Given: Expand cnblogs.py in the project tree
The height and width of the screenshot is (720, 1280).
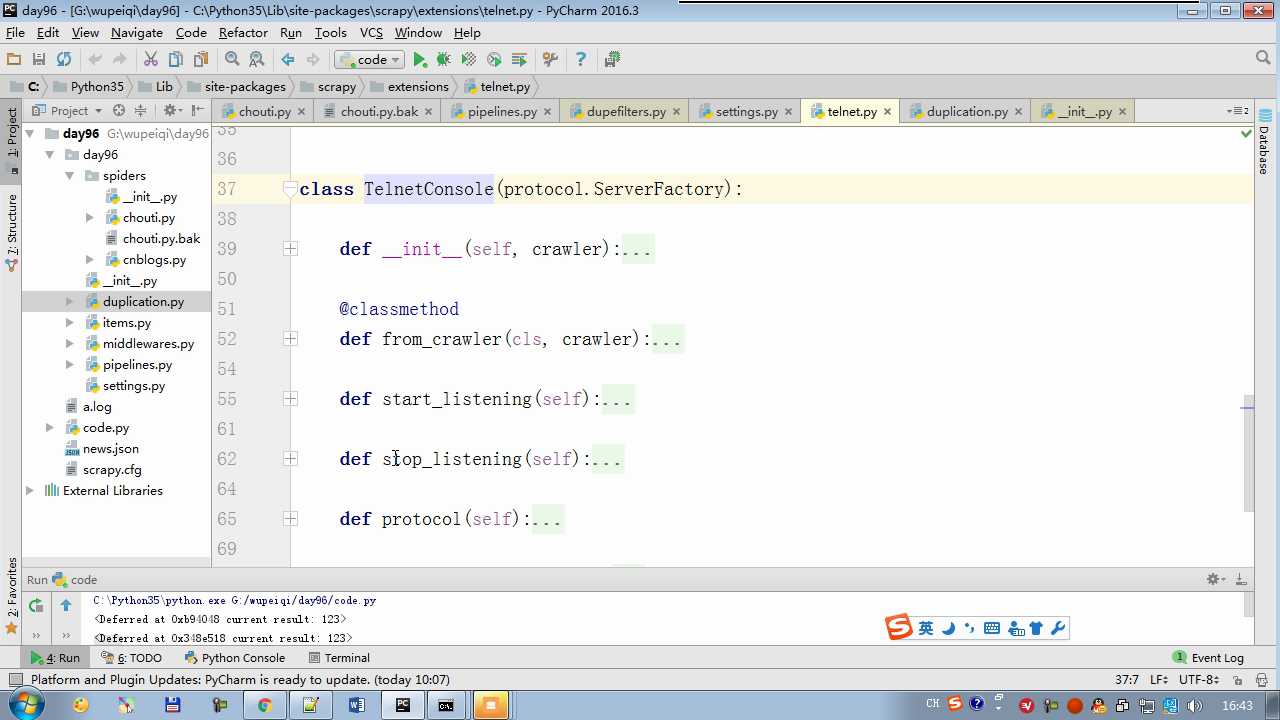Looking at the screenshot, I should pyautogui.click(x=90, y=259).
